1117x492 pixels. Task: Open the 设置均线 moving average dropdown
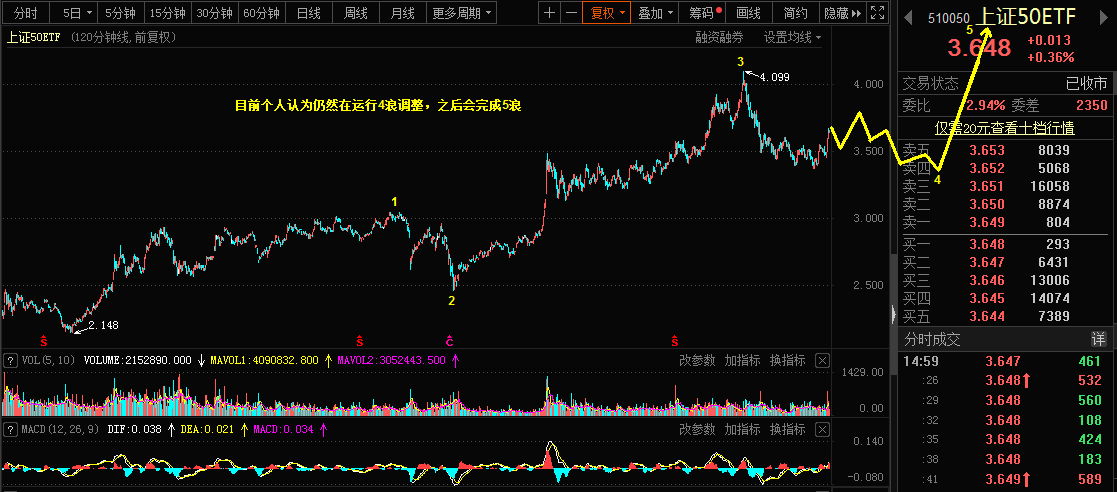pyautogui.click(x=792, y=37)
